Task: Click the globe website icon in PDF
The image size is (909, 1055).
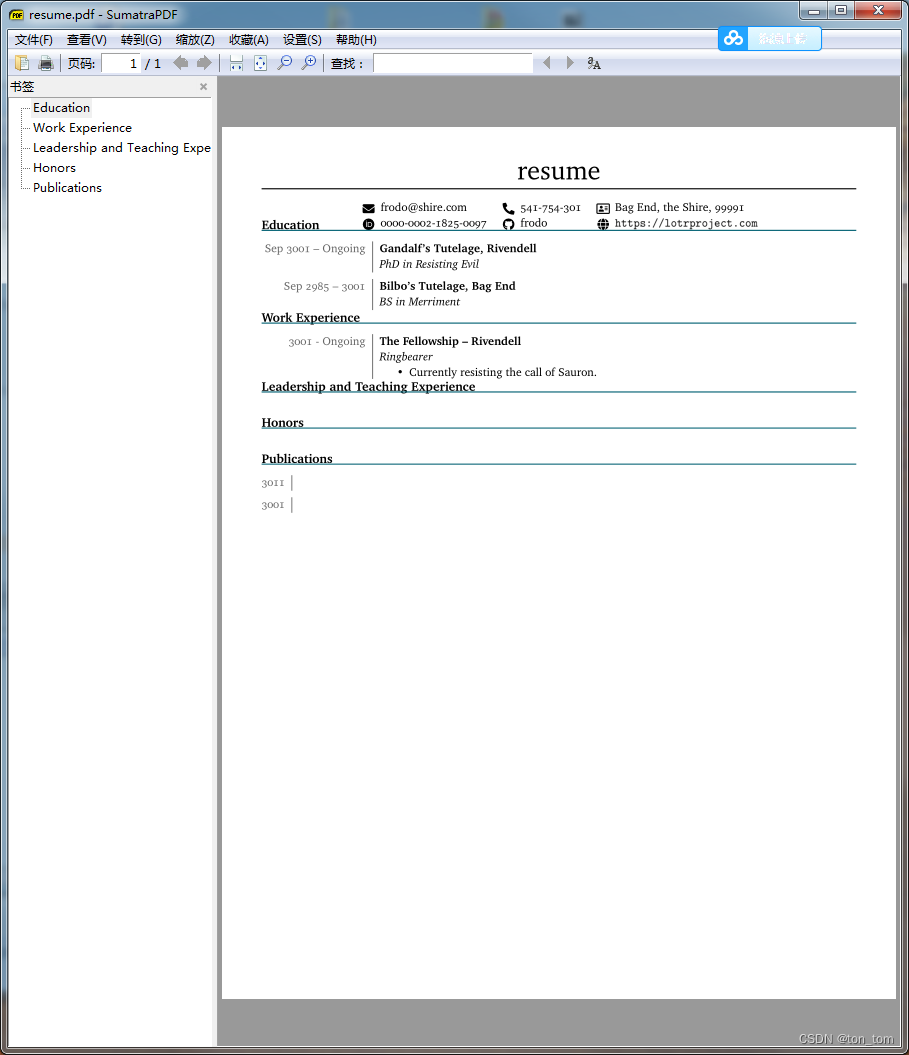Action: [x=603, y=224]
